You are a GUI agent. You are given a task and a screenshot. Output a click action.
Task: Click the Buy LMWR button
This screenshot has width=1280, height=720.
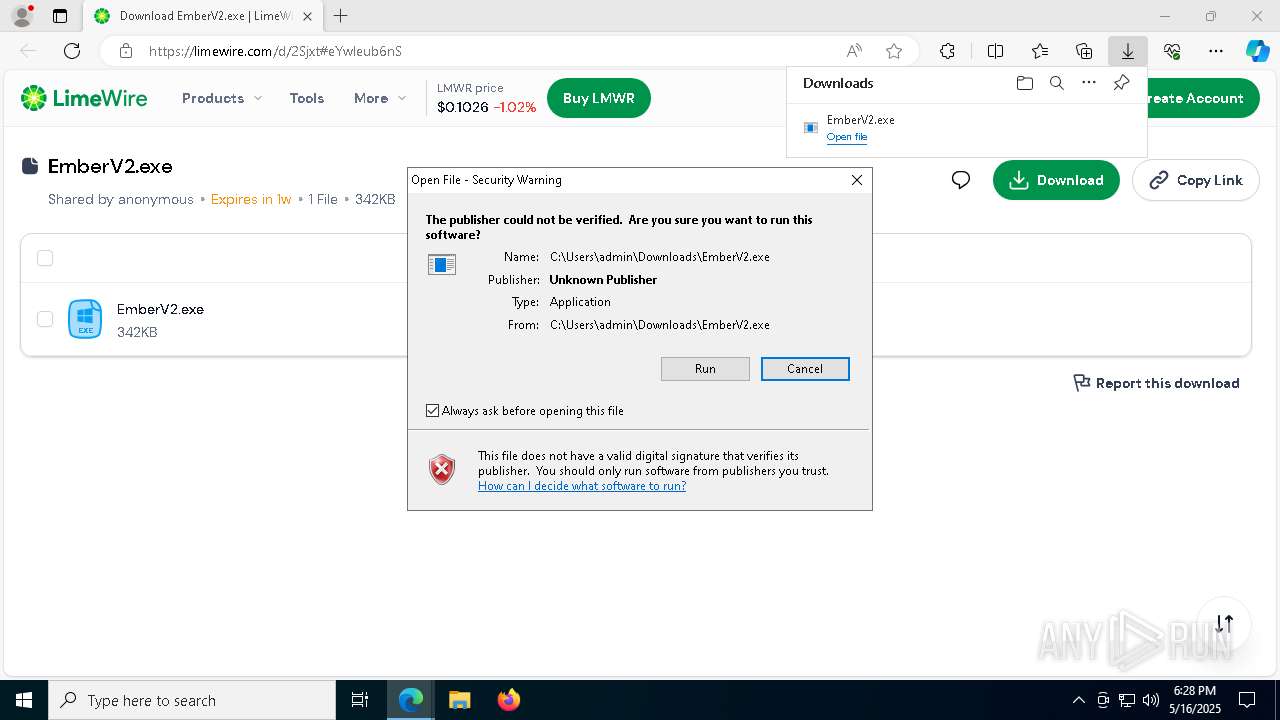click(599, 98)
